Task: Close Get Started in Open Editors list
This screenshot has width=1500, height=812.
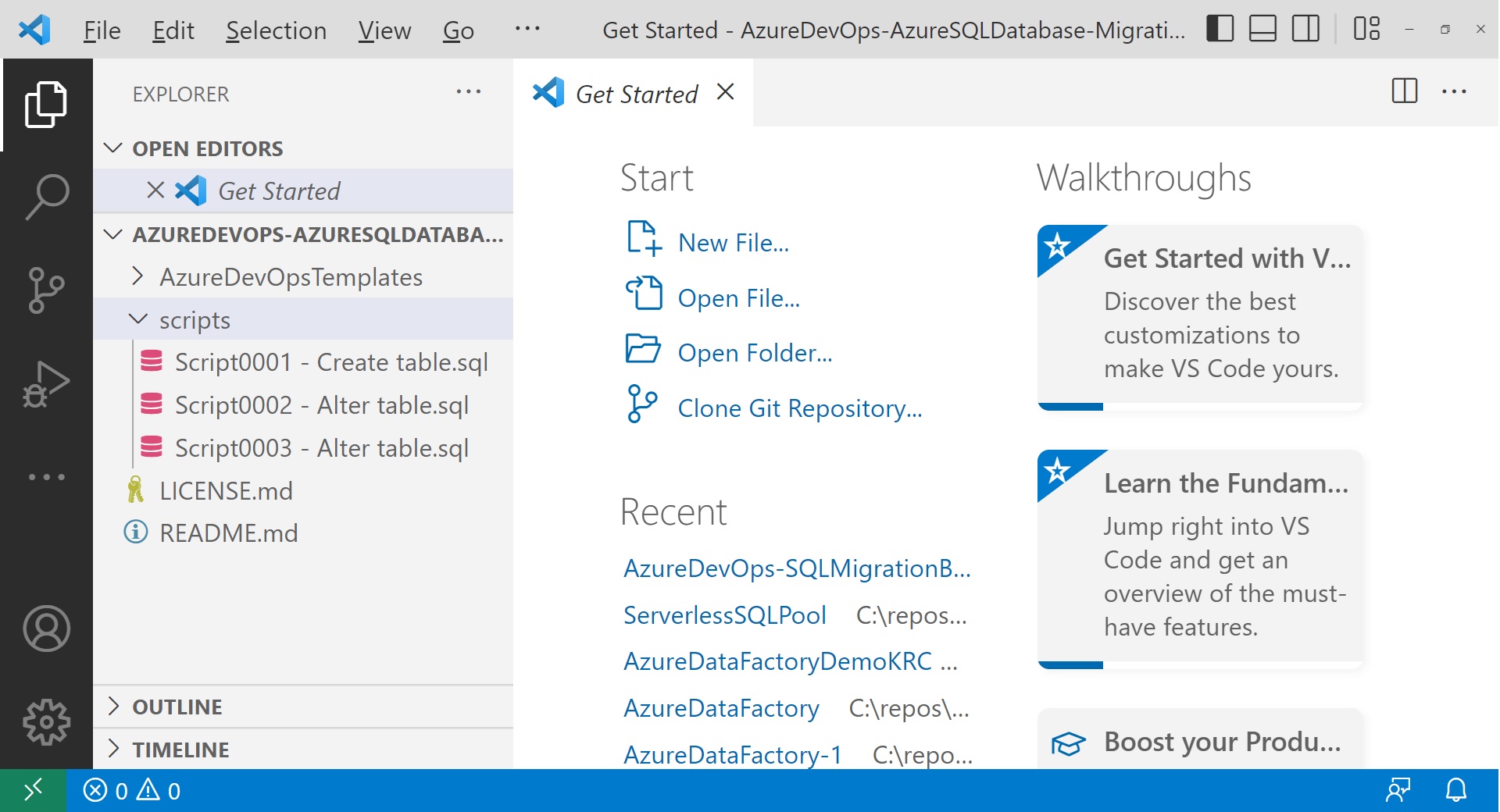Action: (155, 191)
